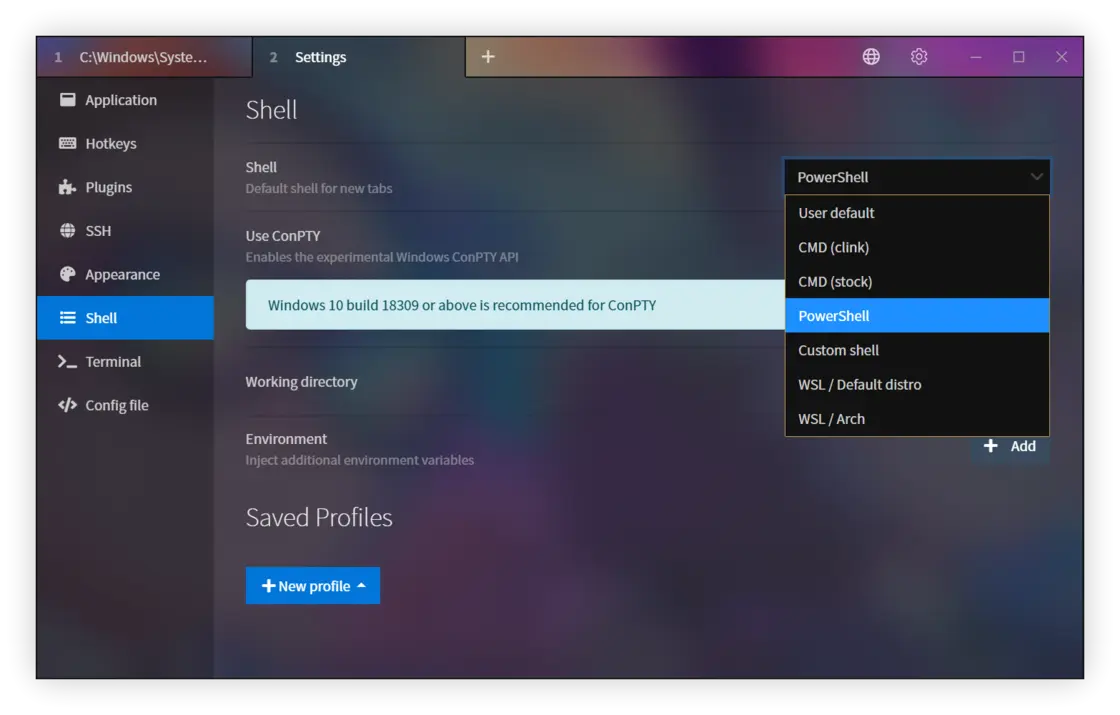
Task: Switch to the Settings tab
Action: [x=359, y=57]
